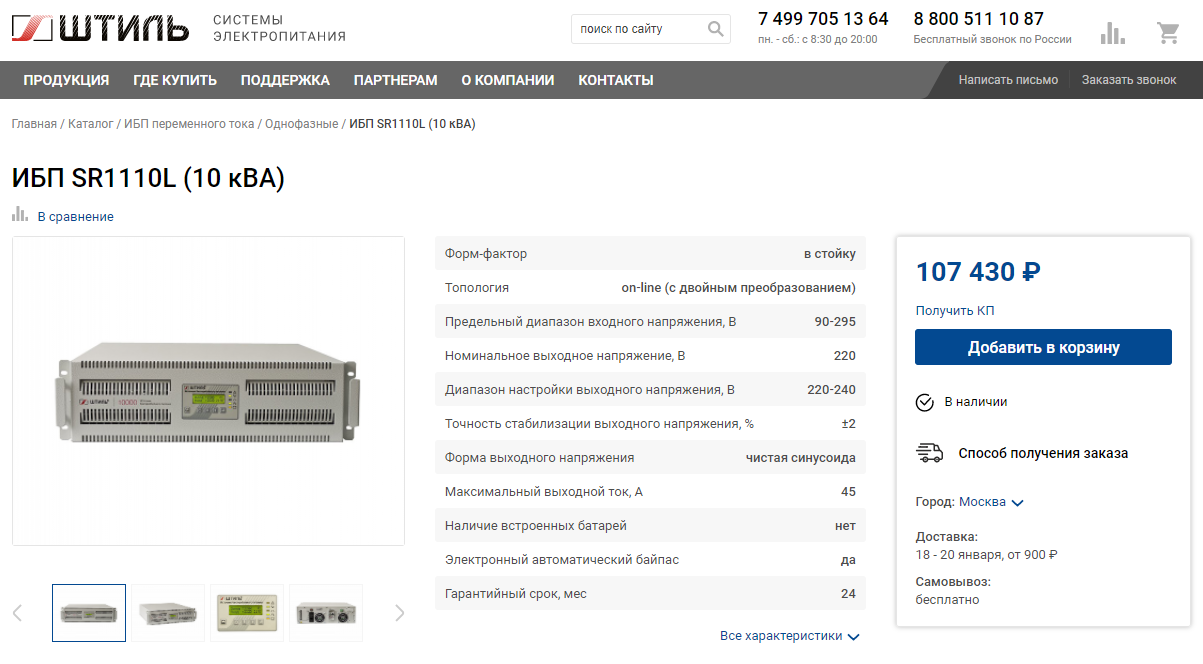1203x664 pixels.
Task: Click the Топология row value
Action: click(x=739, y=288)
